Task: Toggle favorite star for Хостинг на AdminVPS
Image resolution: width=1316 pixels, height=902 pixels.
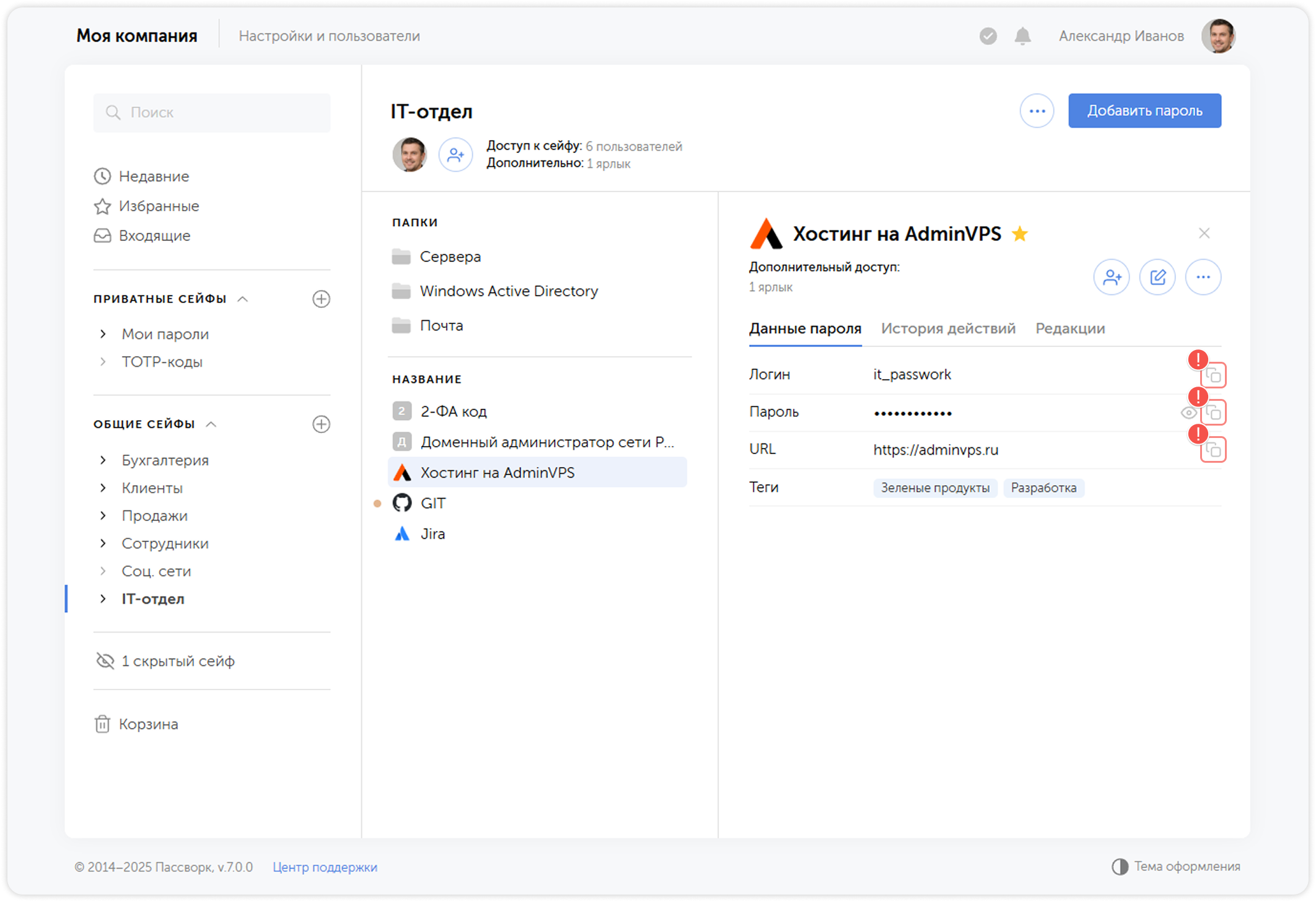Action: (x=1019, y=234)
